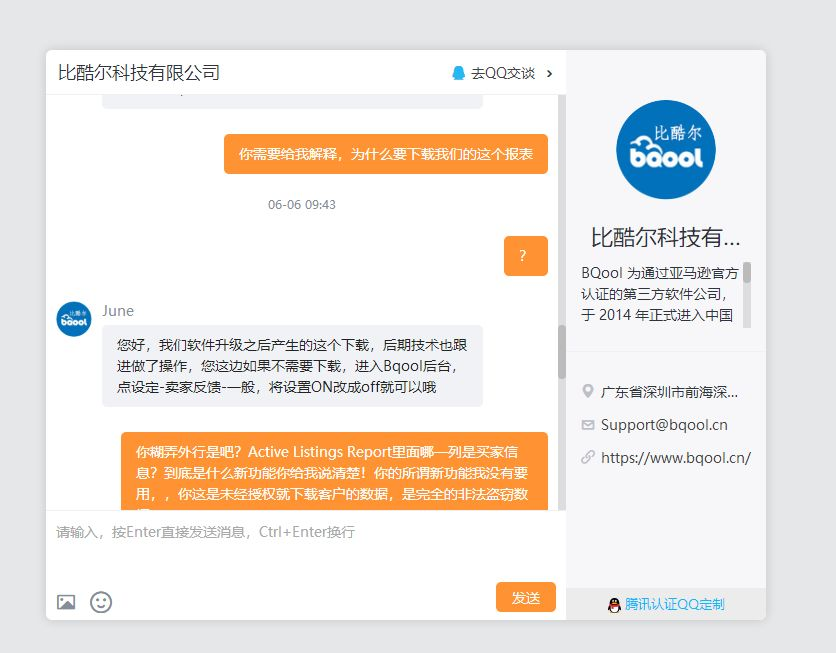Click the QQ penguin icon in header
Image resolution: width=836 pixels, height=653 pixels.
[459, 73]
